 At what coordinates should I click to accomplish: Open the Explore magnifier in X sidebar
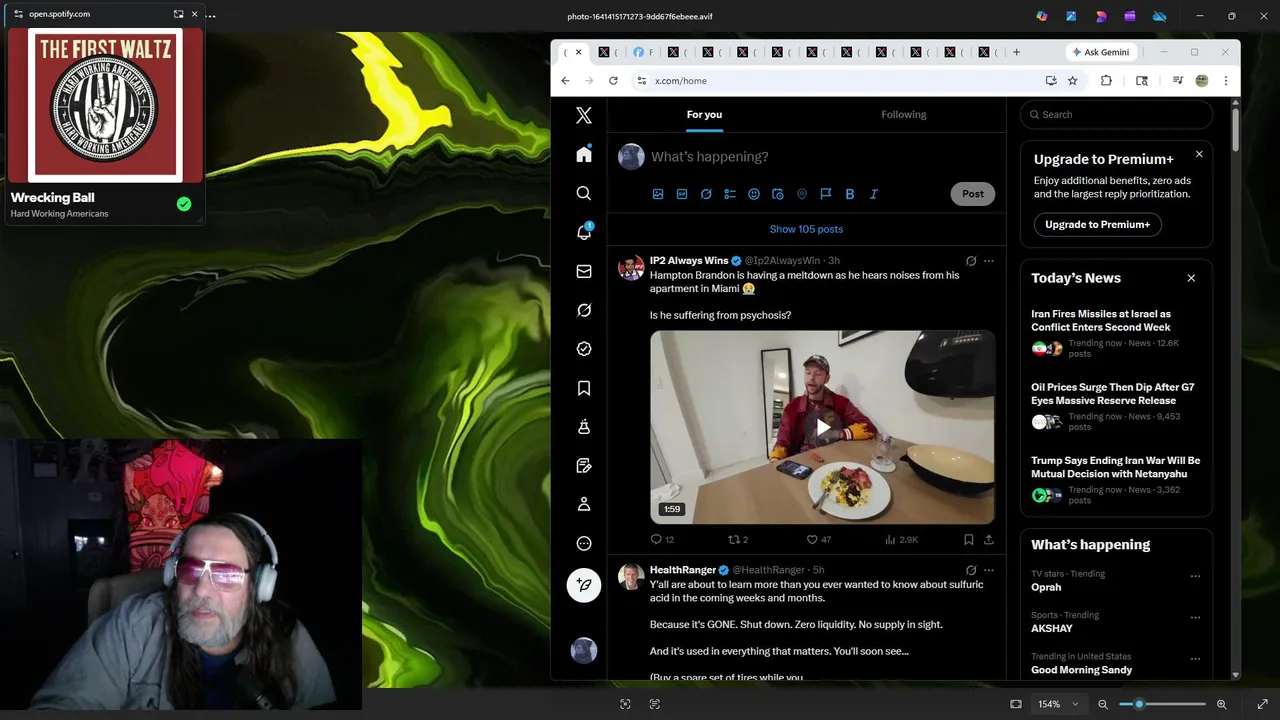pyautogui.click(x=584, y=193)
